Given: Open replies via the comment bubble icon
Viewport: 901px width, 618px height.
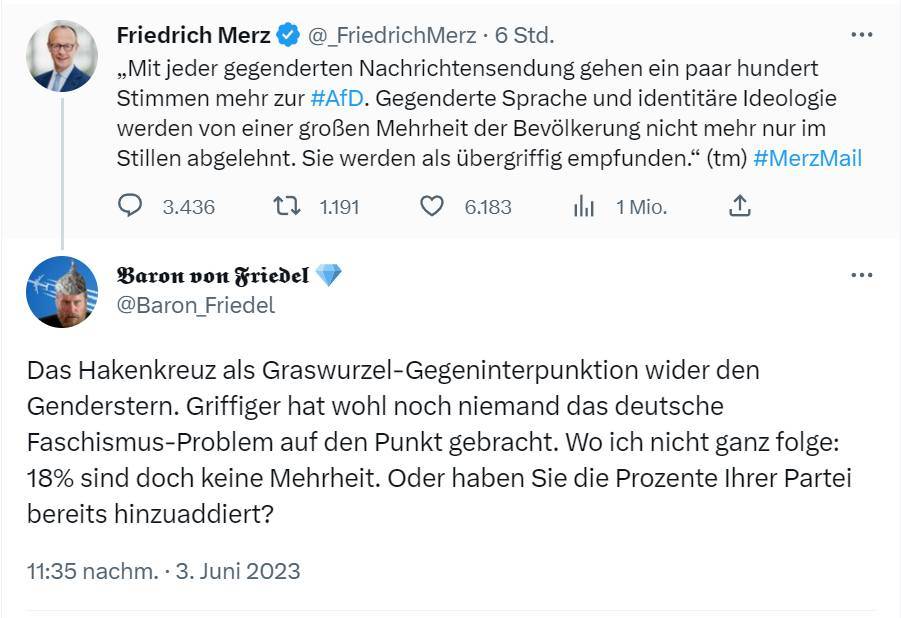Looking at the screenshot, I should point(130,206).
